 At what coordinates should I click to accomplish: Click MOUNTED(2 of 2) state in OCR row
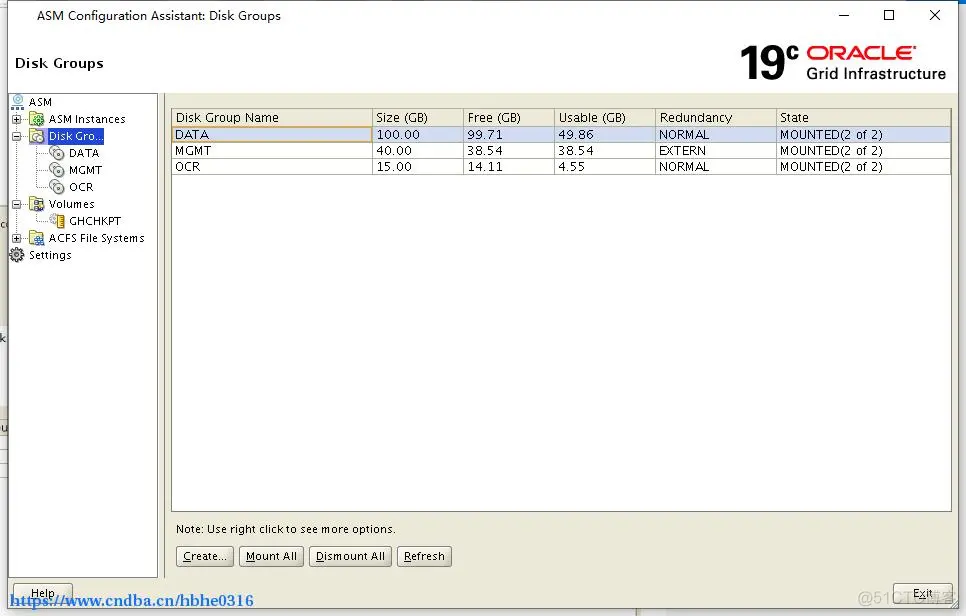tap(864, 166)
